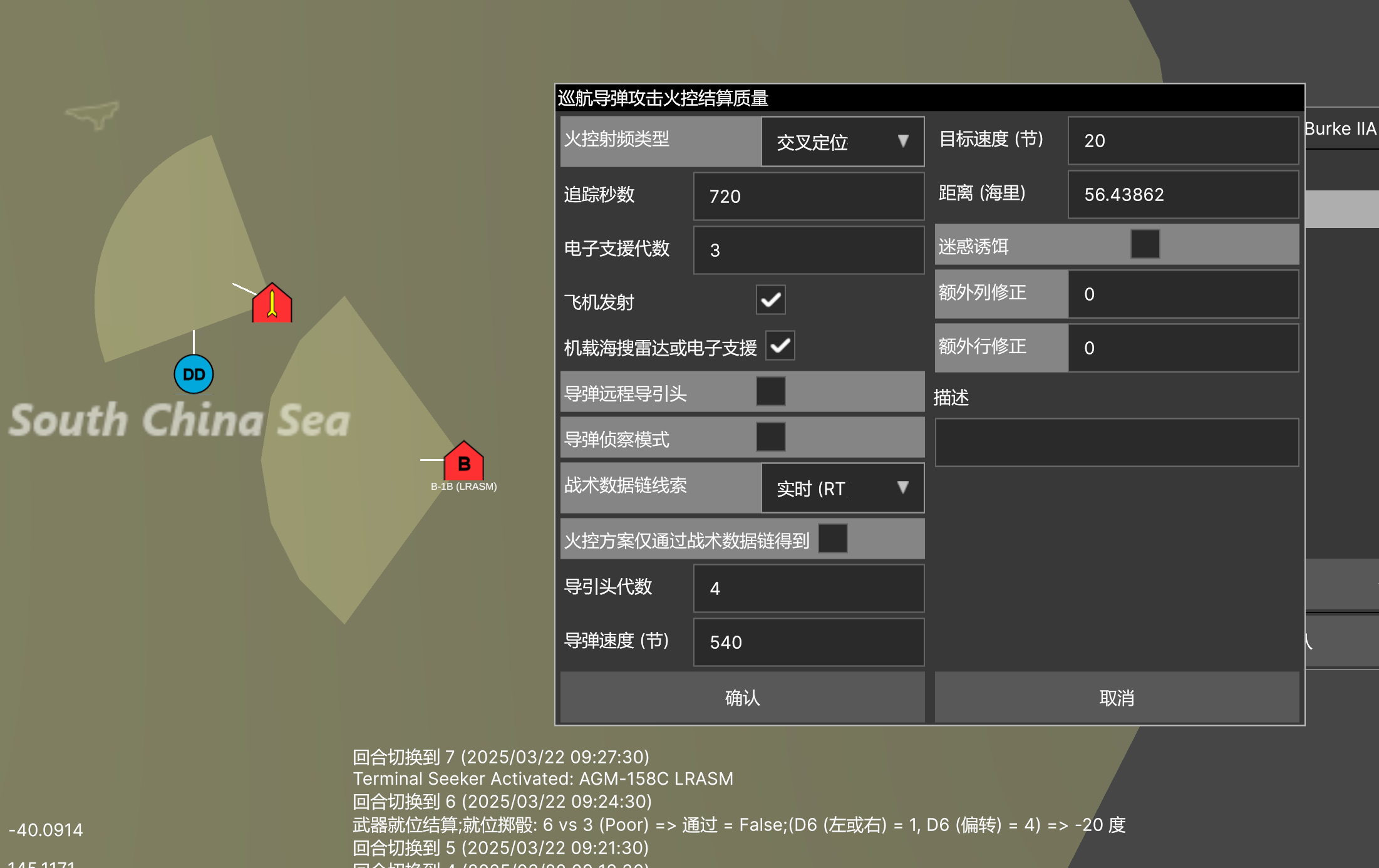This screenshot has width=1379, height=868.
Task: Click the 回合切换到 7 log entry
Action: 501,757
